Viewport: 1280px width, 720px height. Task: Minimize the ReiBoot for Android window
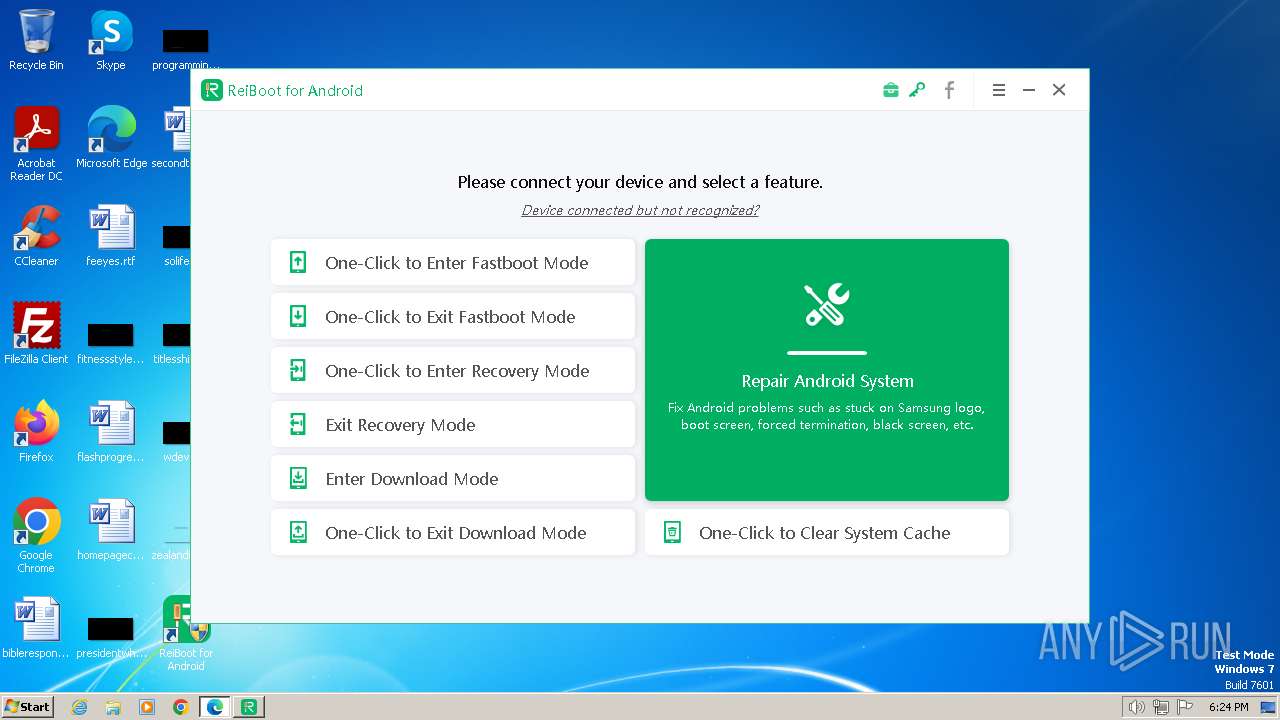click(x=1028, y=90)
